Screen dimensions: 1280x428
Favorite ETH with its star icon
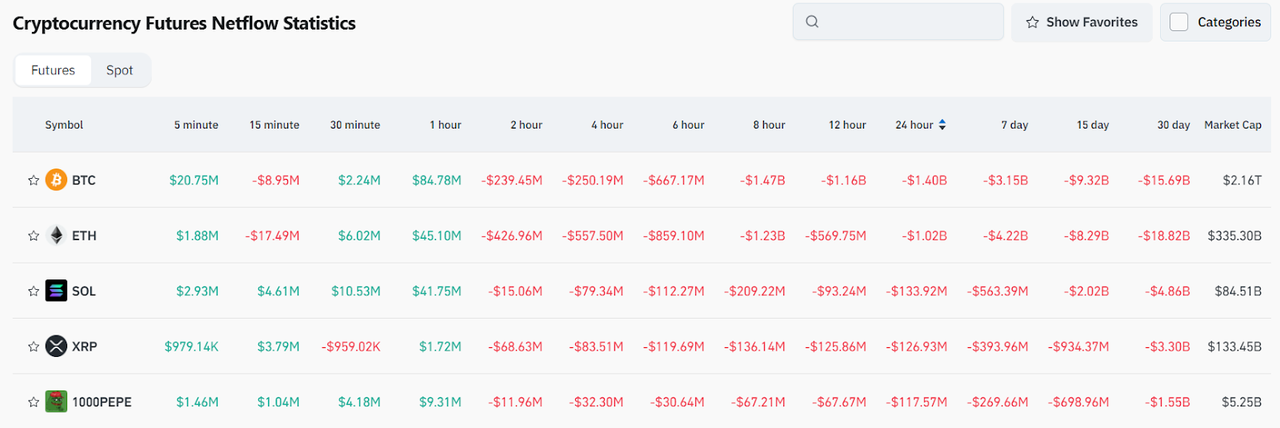point(33,236)
